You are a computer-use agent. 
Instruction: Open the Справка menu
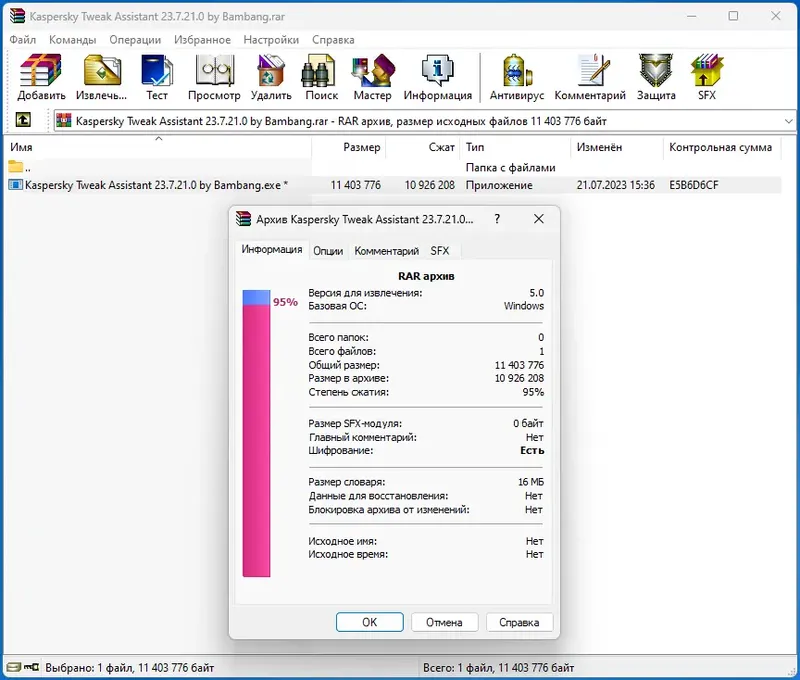[333, 39]
